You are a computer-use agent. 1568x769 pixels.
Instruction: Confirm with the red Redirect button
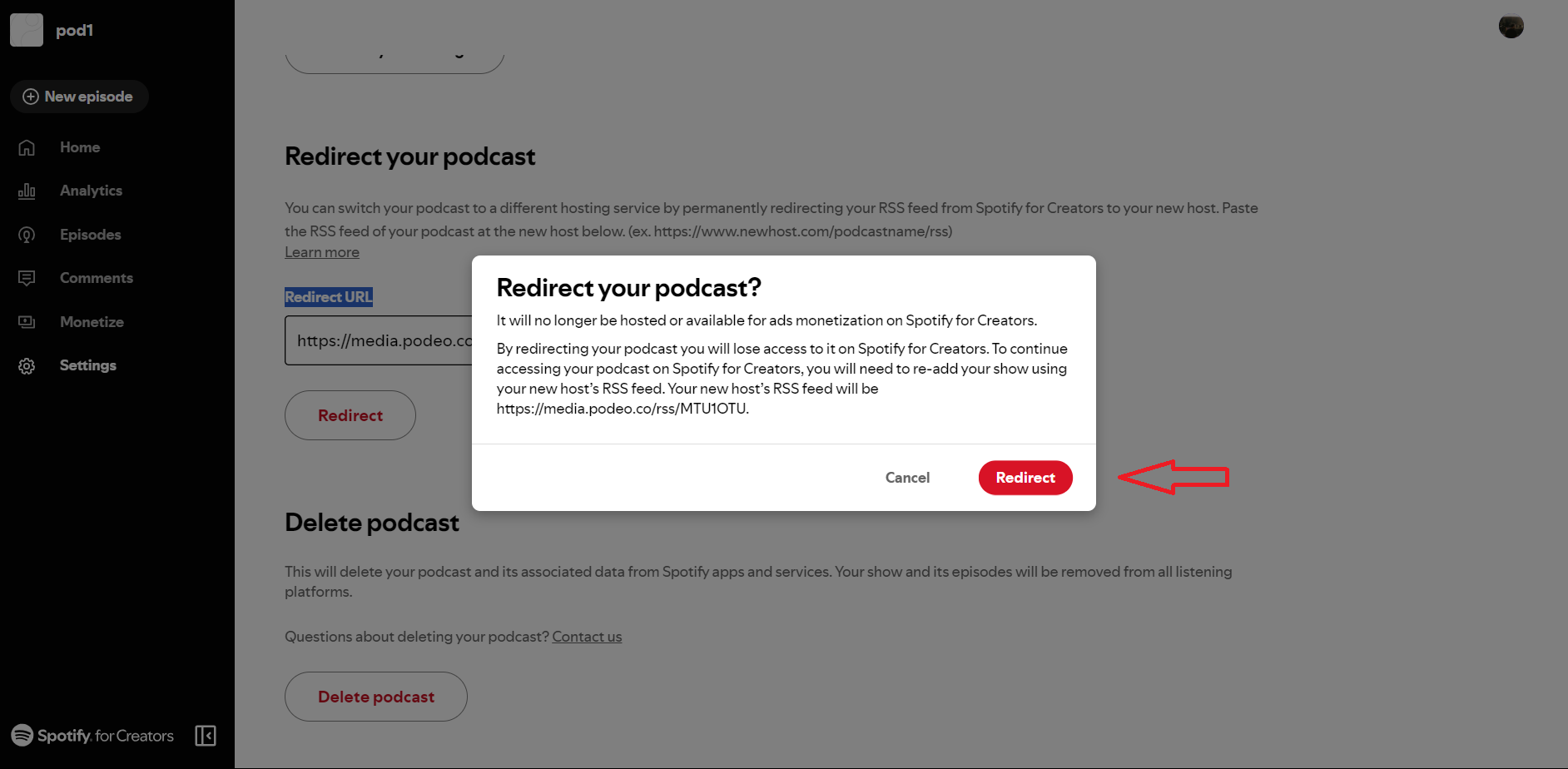[x=1025, y=478]
